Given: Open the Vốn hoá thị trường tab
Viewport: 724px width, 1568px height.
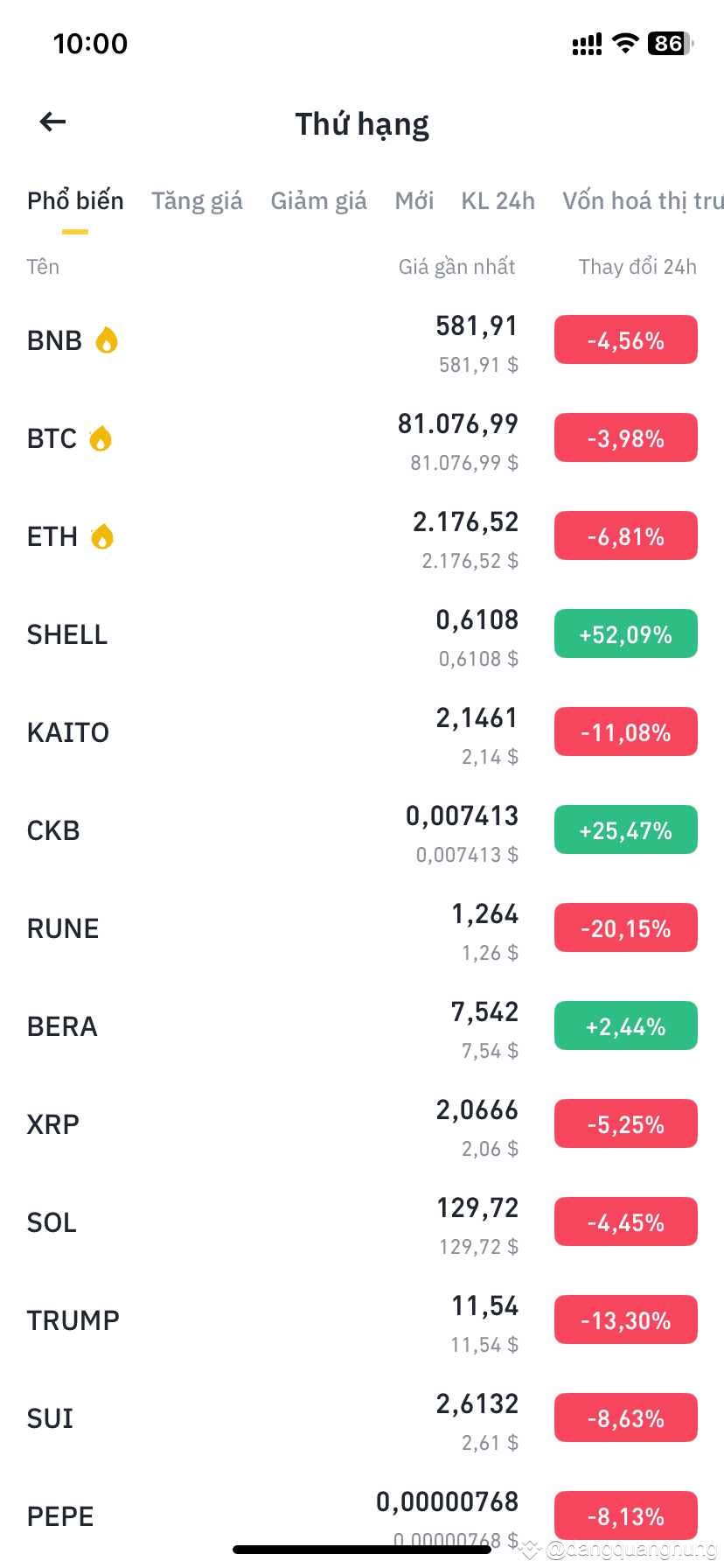Looking at the screenshot, I should (643, 201).
